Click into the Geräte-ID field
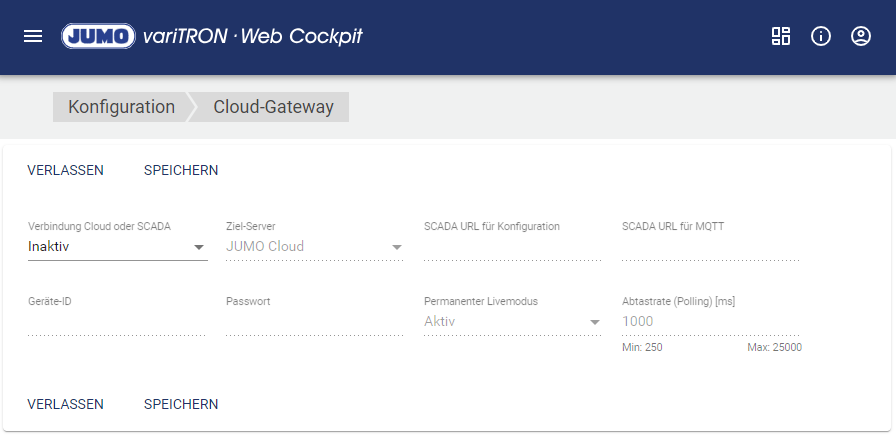Image resolution: width=896 pixels, height=436 pixels. click(117, 322)
